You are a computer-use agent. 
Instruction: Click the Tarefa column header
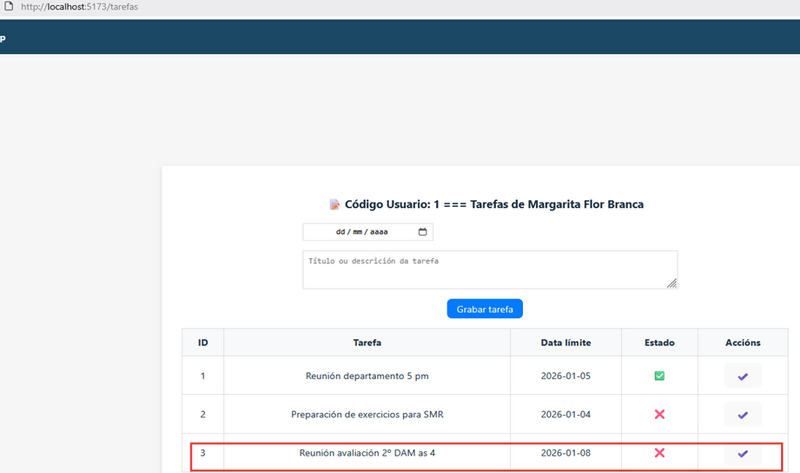tap(367, 342)
